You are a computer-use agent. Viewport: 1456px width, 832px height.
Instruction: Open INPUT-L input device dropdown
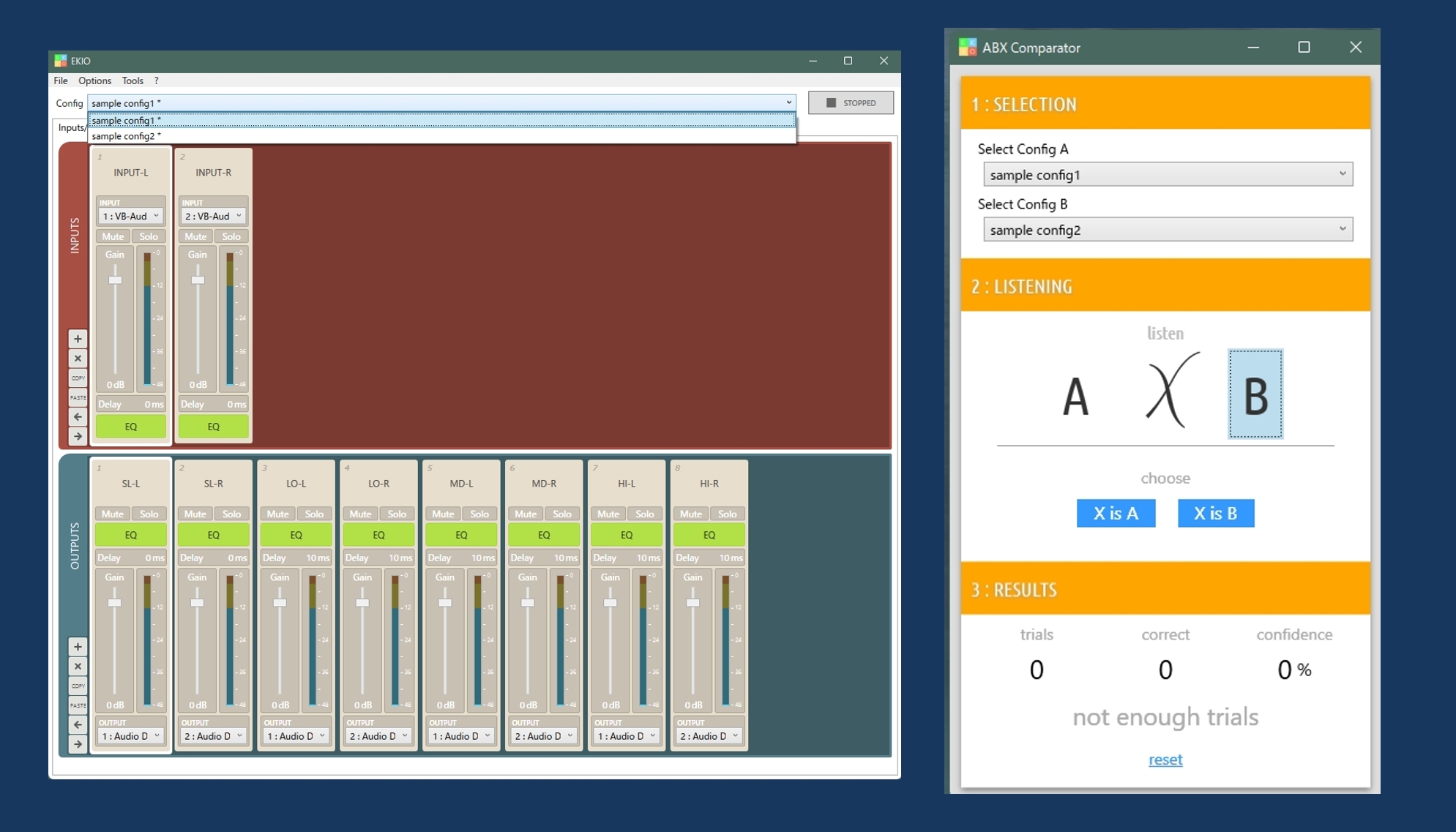click(130, 217)
